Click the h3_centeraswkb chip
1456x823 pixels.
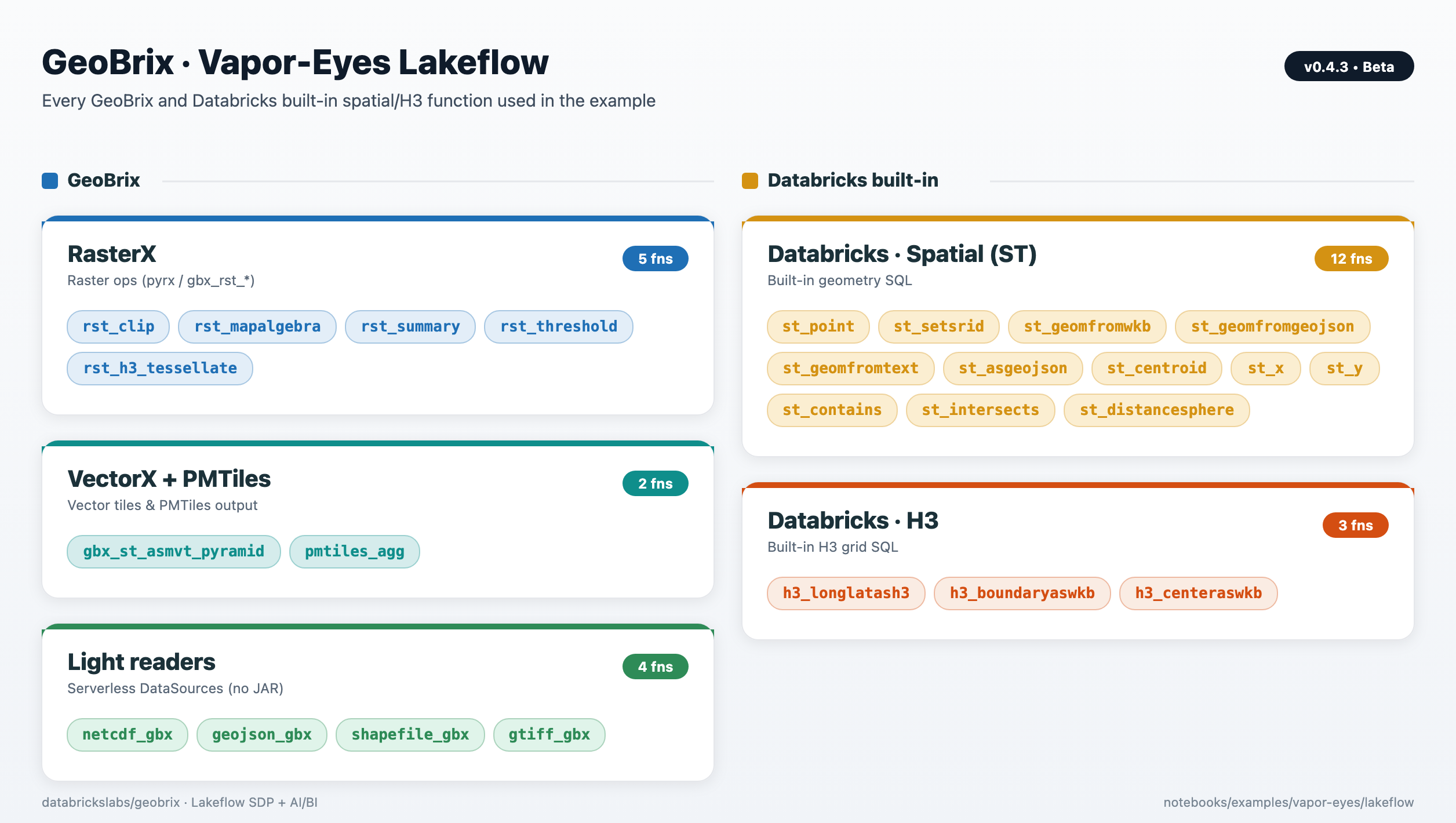[x=1199, y=593]
